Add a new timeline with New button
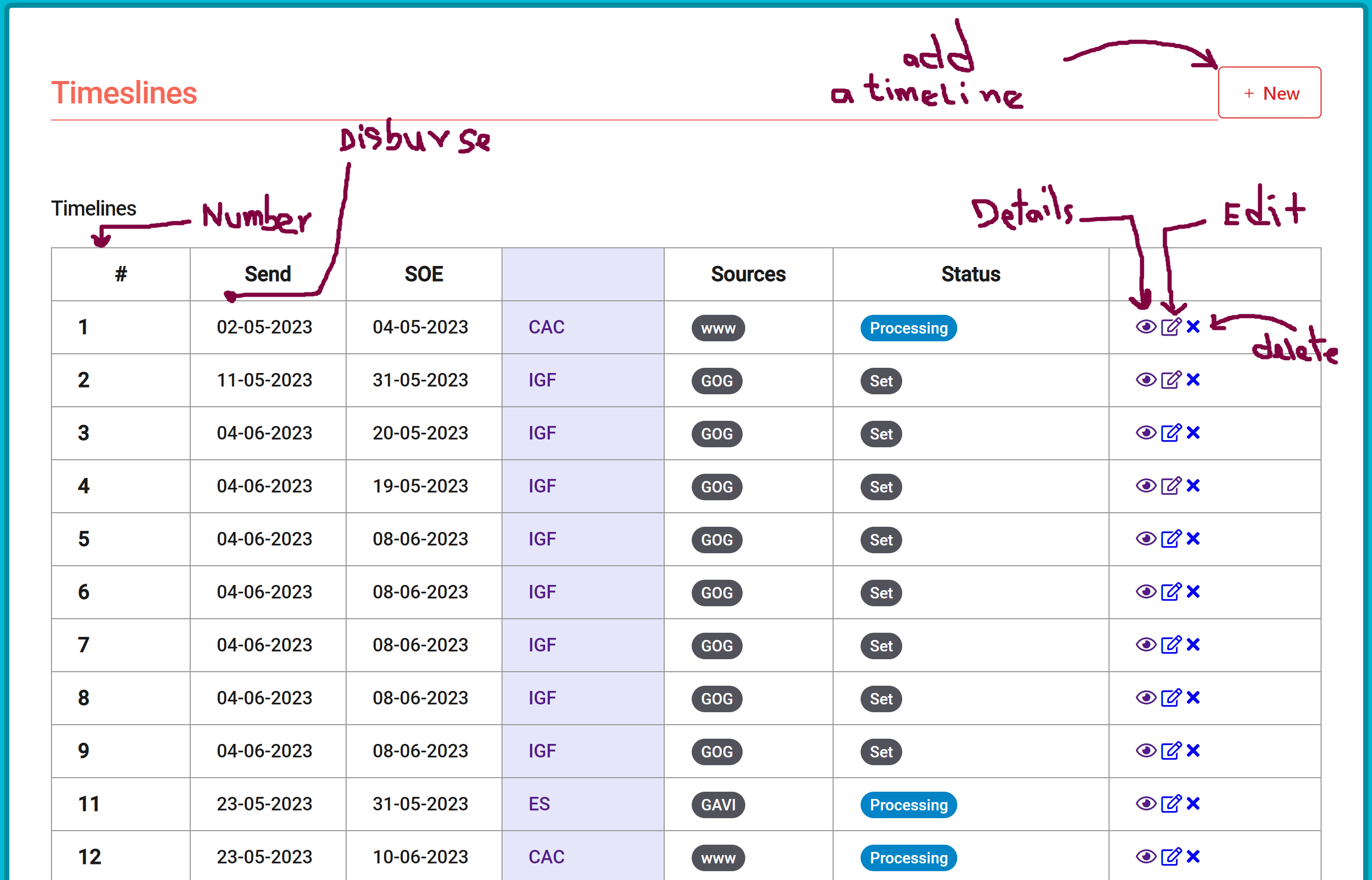The width and height of the screenshot is (1372, 880). pos(1269,92)
